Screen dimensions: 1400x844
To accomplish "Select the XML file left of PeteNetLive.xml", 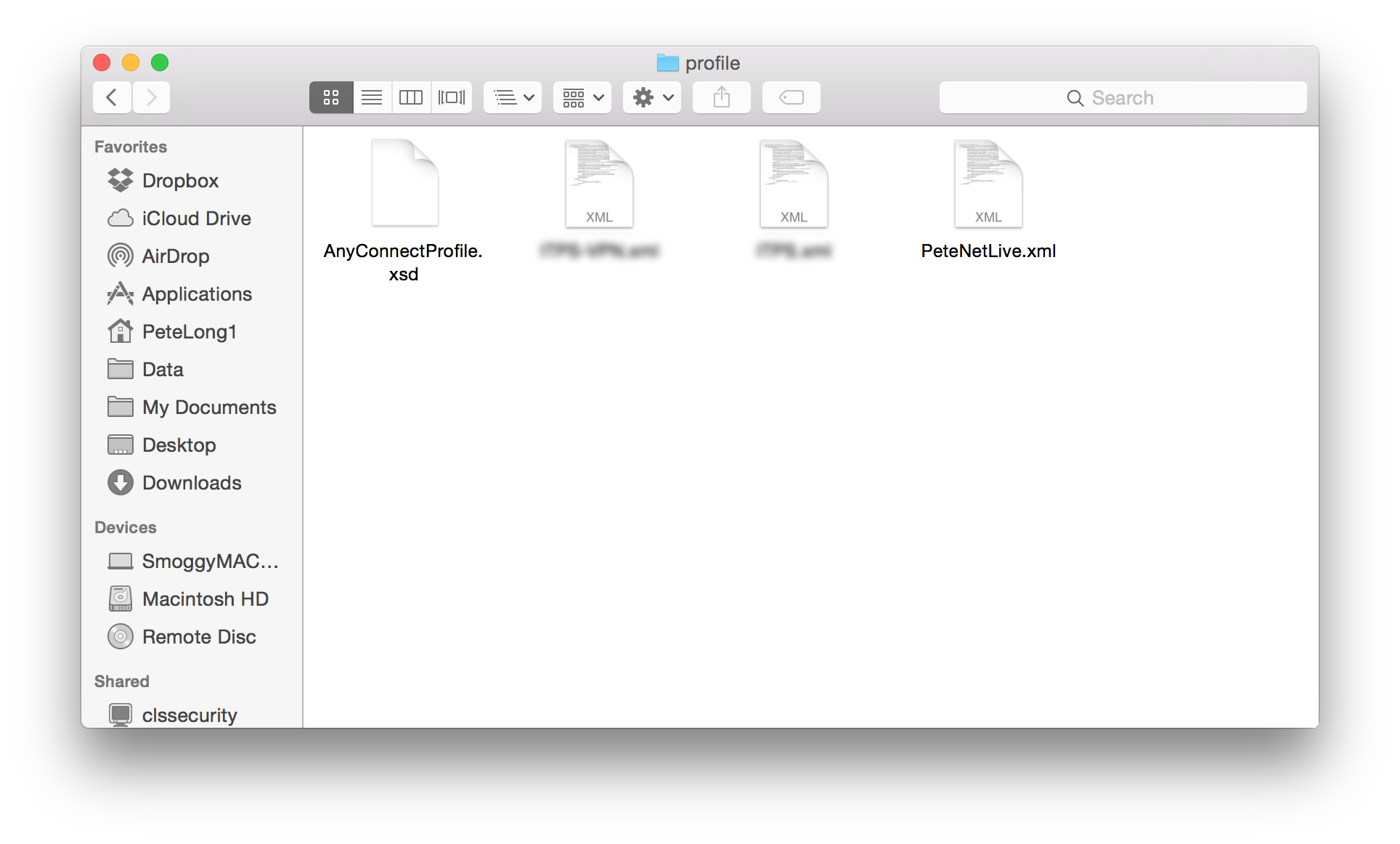I will point(794,183).
